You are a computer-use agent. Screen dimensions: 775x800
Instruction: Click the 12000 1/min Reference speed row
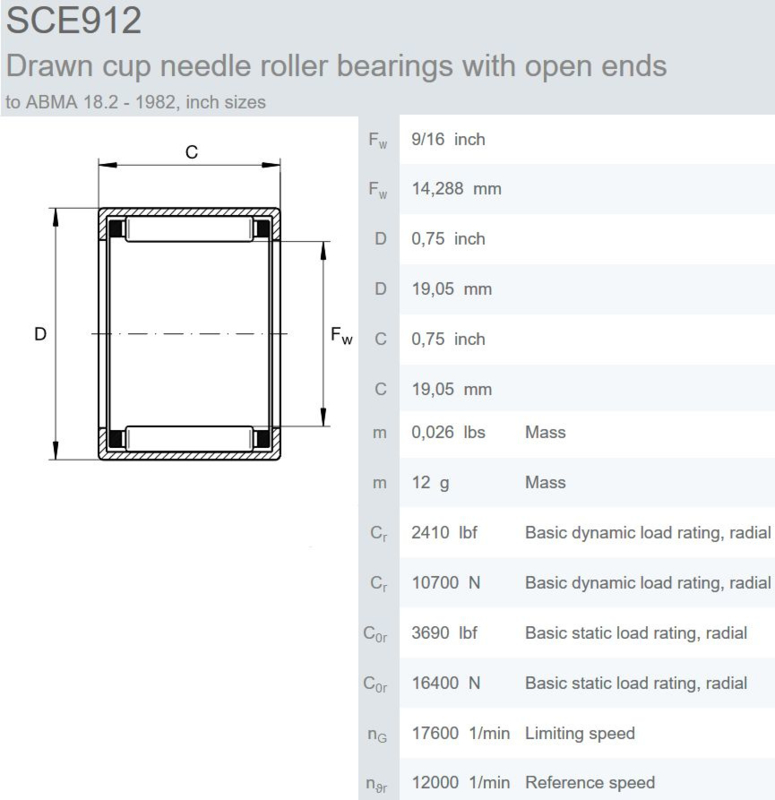[x=566, y=781]
